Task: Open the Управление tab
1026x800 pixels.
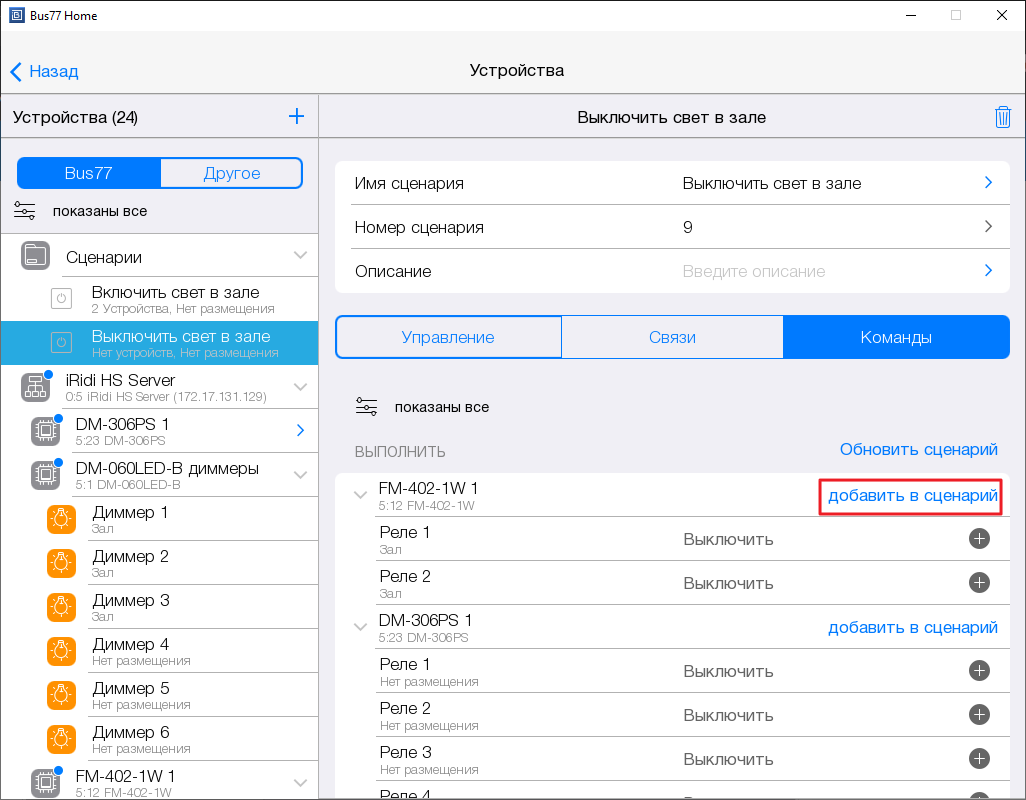Action: 448,337
